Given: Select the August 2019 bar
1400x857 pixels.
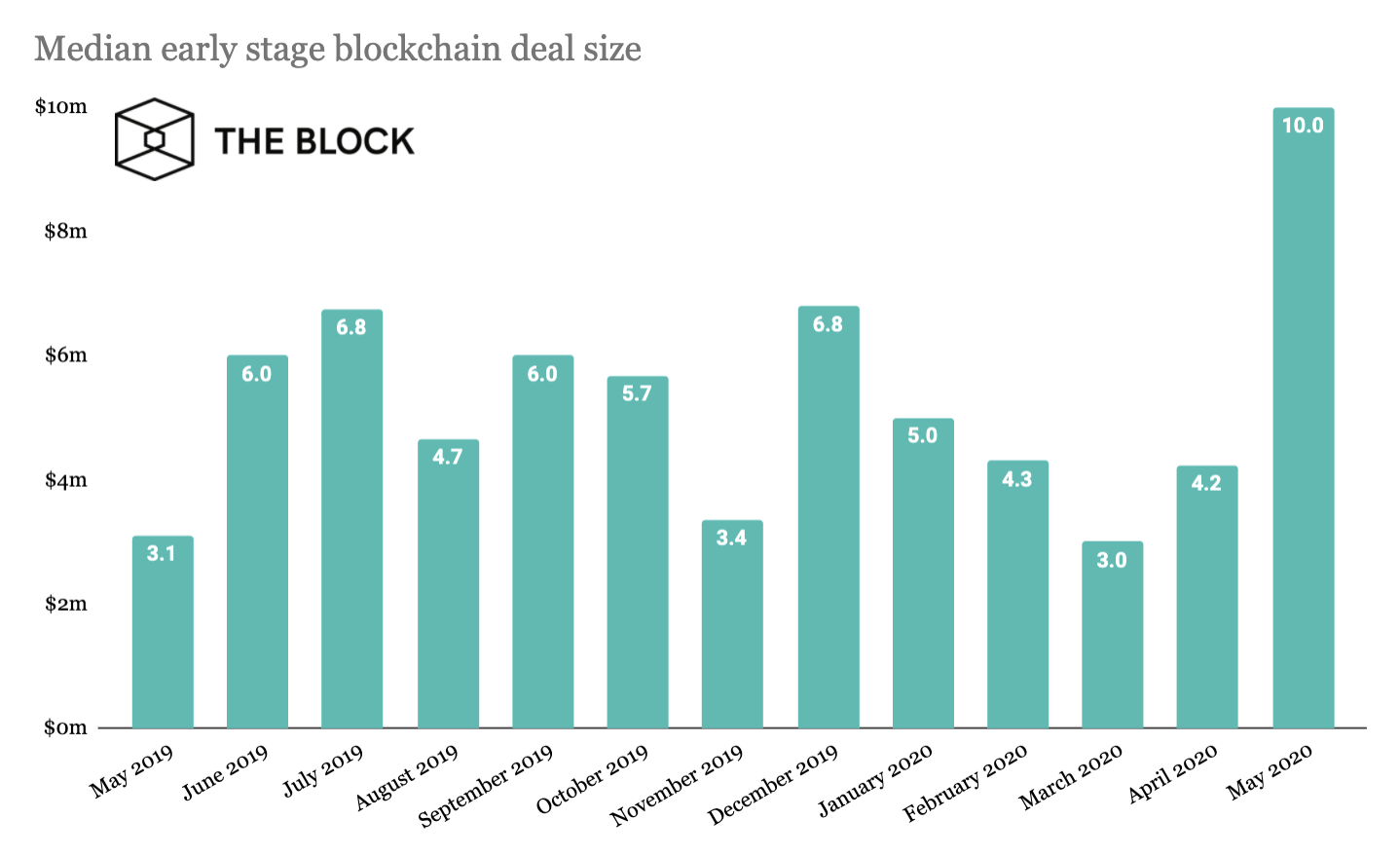Looking at the screenshot, I should (448, 584).
